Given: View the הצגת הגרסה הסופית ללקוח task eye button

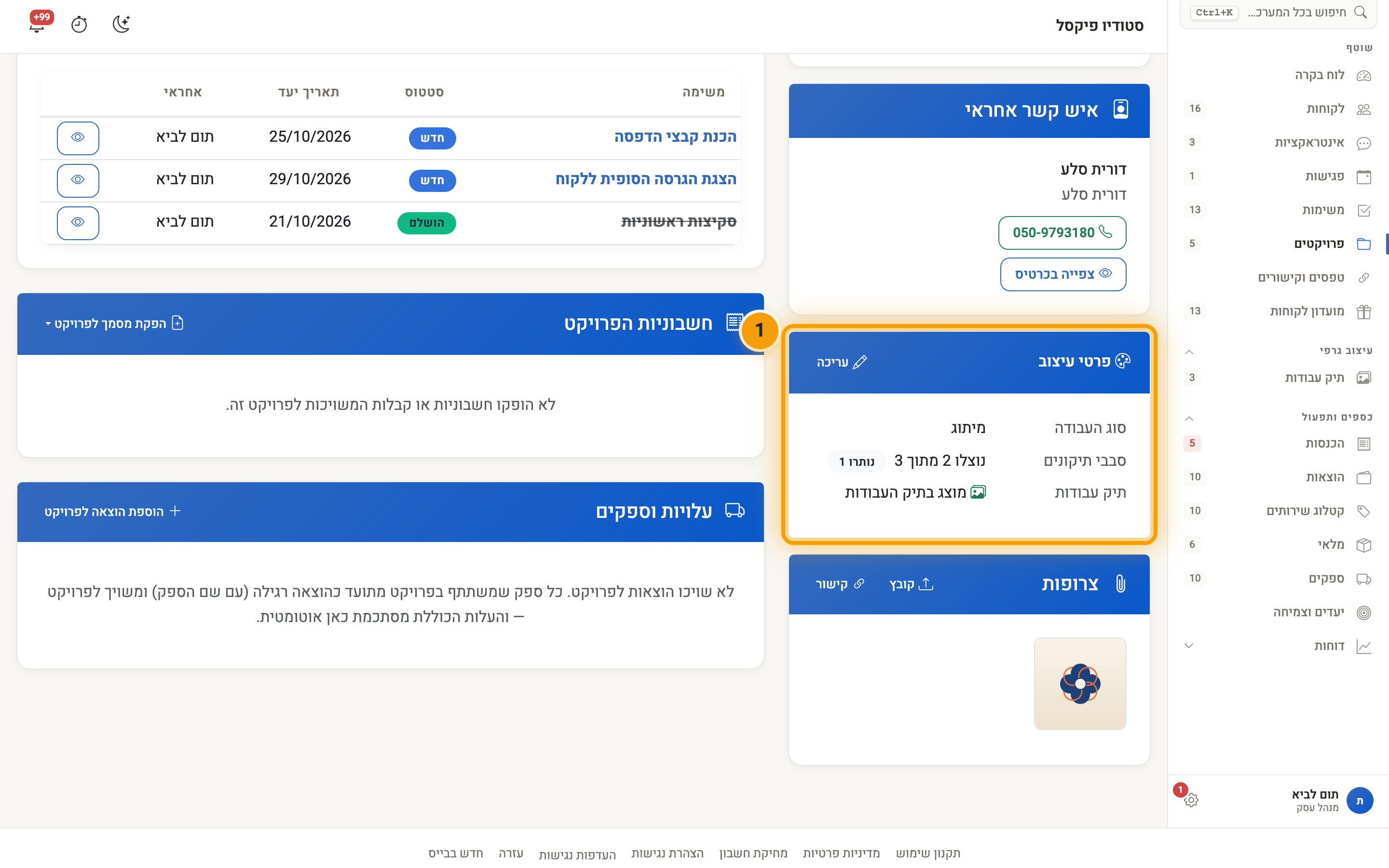Looking at the screenshot, I should pyautogui.click(x=78, y=180).
